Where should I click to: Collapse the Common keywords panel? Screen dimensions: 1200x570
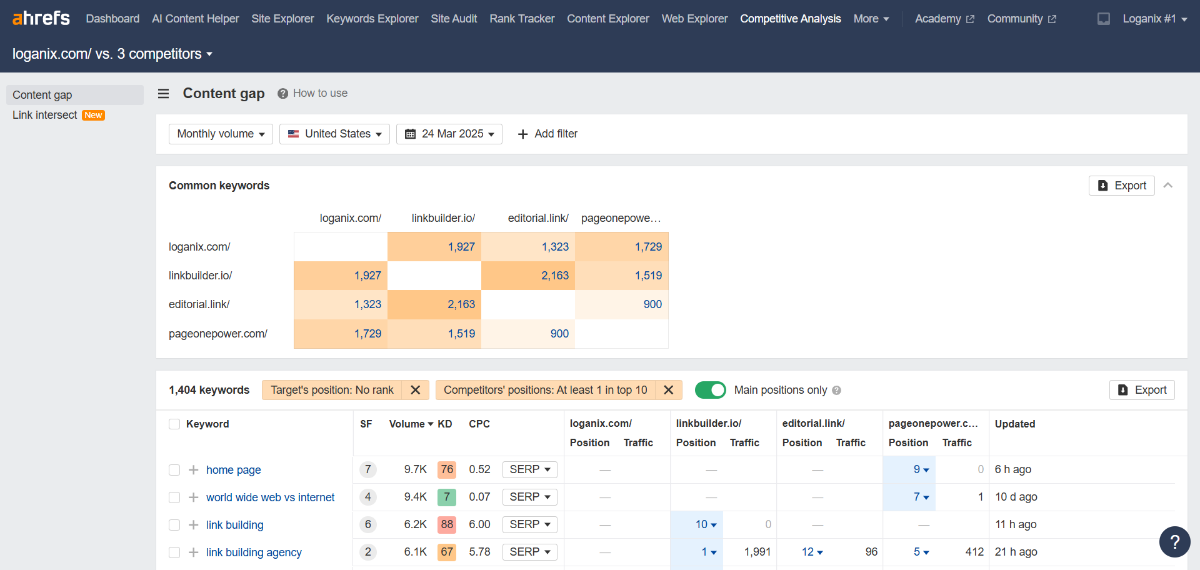[1168, 185]
